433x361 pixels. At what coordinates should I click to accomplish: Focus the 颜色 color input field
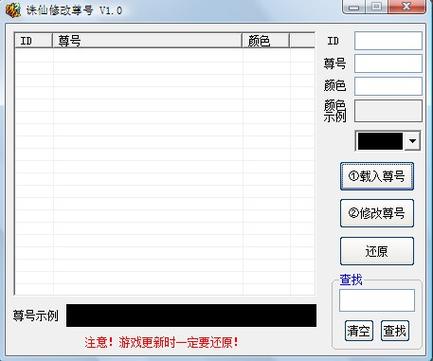coord(388,86)
